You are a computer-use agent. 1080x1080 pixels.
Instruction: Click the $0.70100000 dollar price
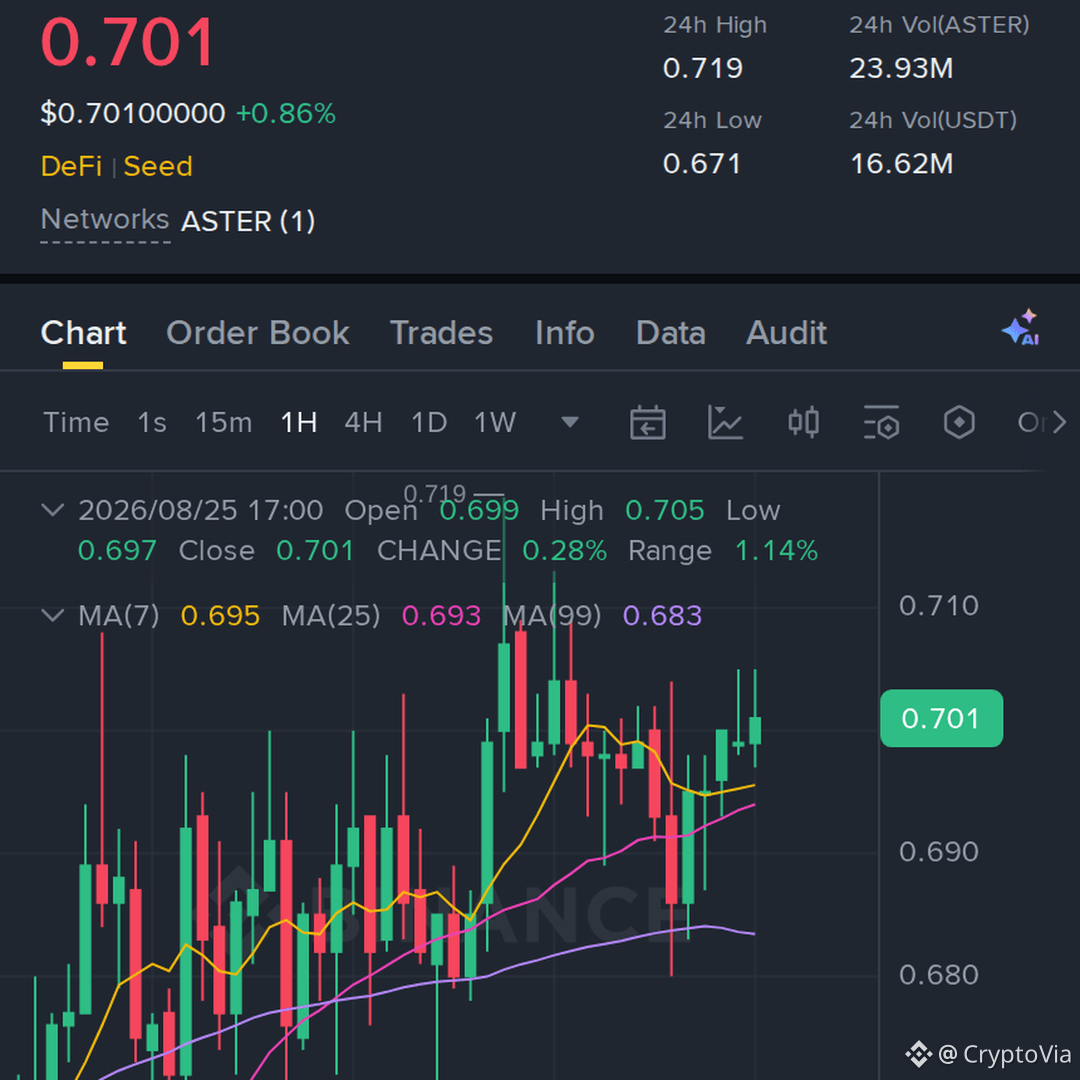133,114
